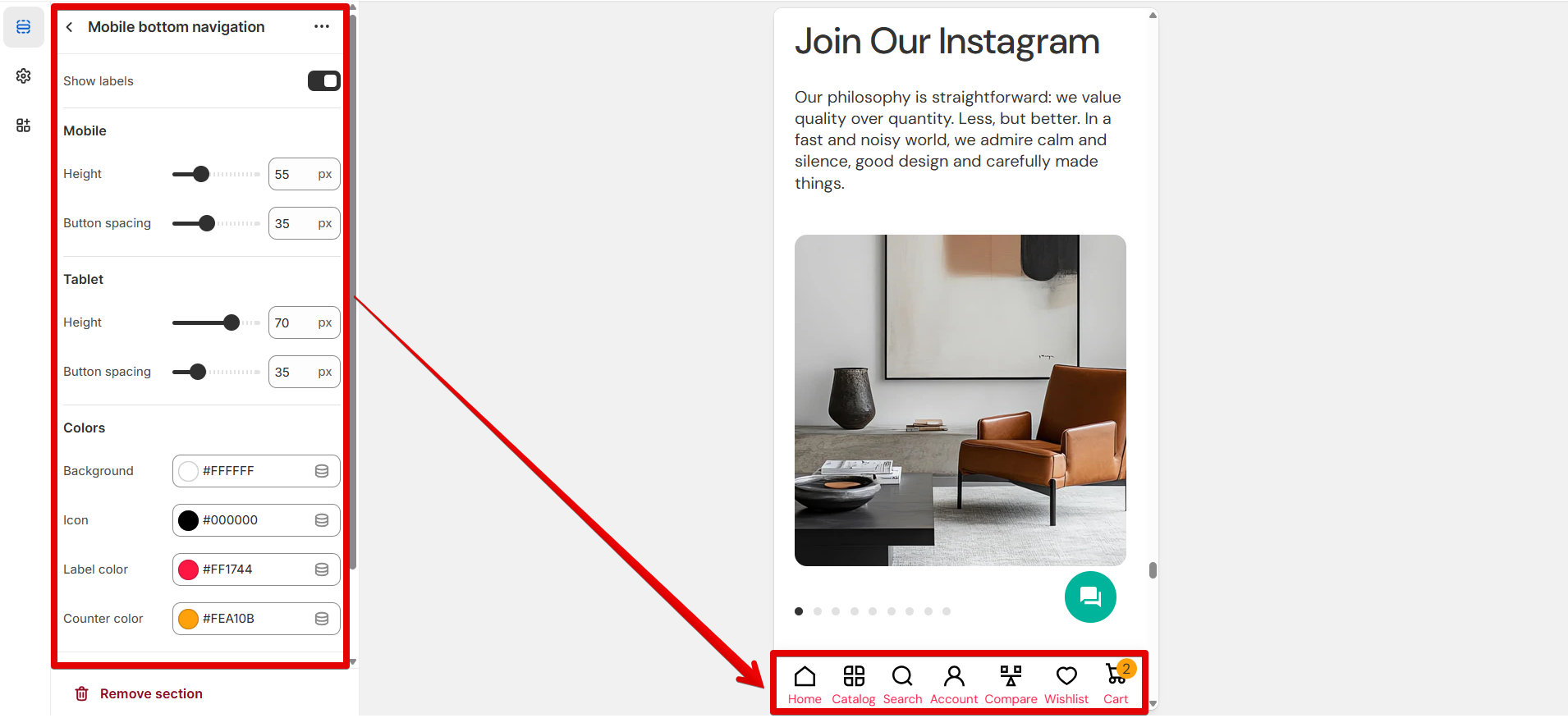Viewport: 1568px width, 718px height.
Task: Open more actions menu for Mobile bottom navigation
Action: pos(322,27)
